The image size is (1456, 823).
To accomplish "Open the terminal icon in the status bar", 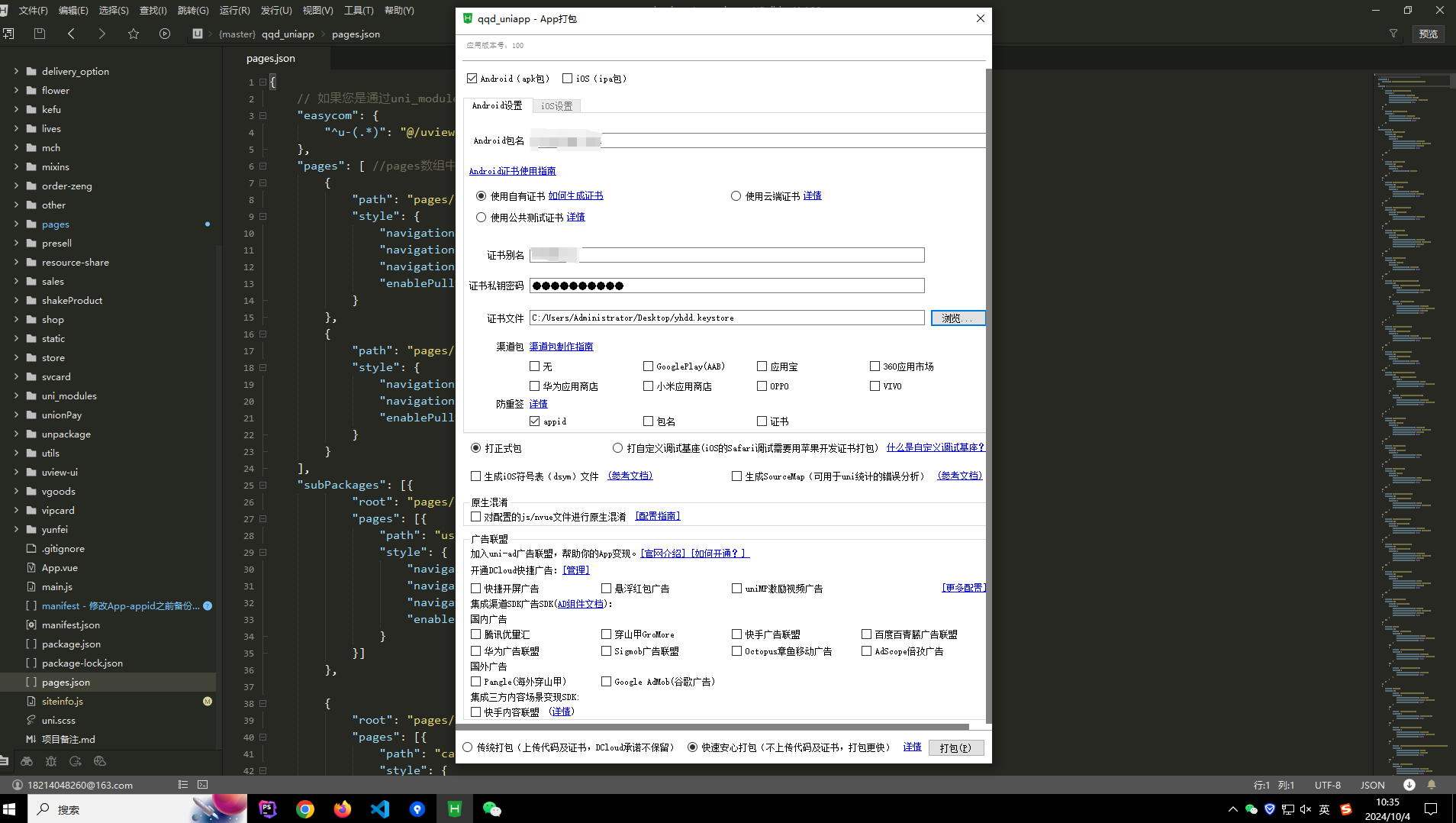I will point(202,784).
